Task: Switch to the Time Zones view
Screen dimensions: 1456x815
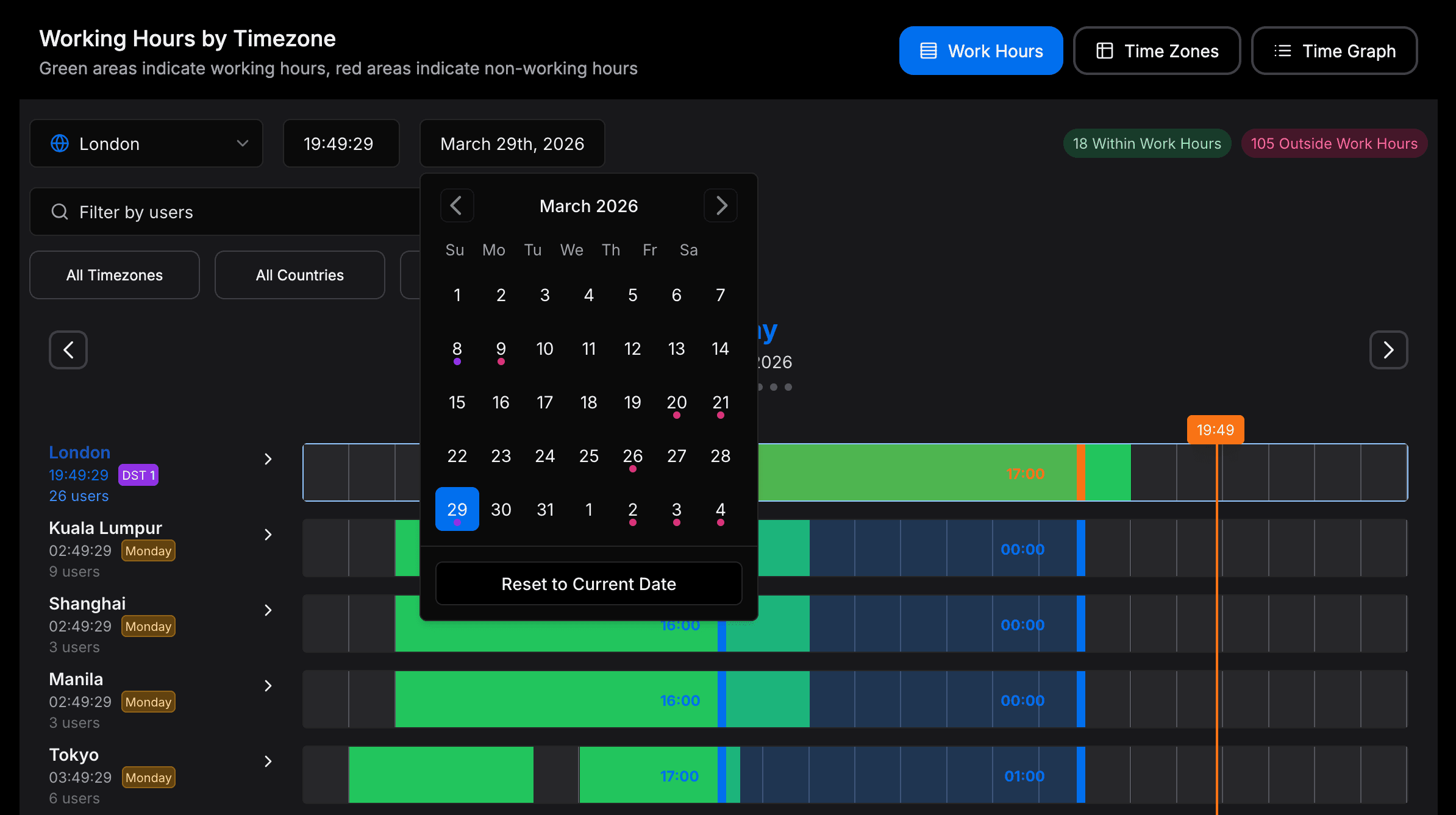Action: click(x=1157, y=51)
